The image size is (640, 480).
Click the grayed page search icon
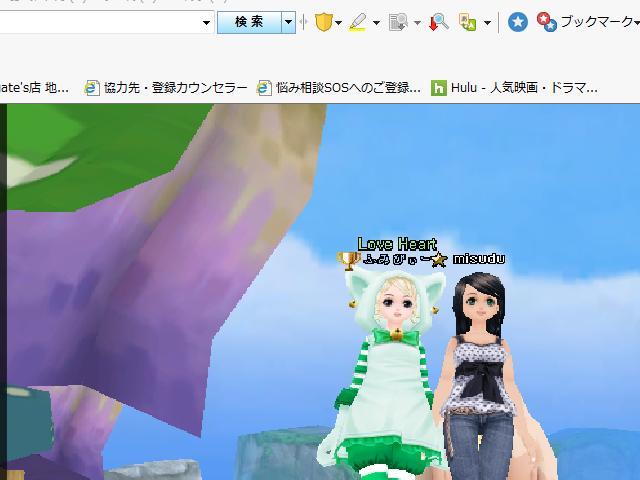click(400, 22)
